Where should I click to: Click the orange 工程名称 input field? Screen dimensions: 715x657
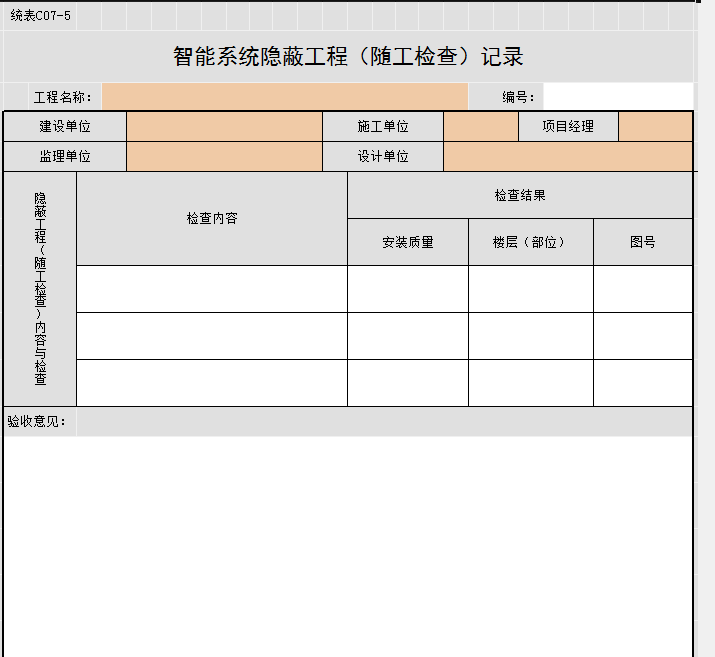click(x=284, y=97)
